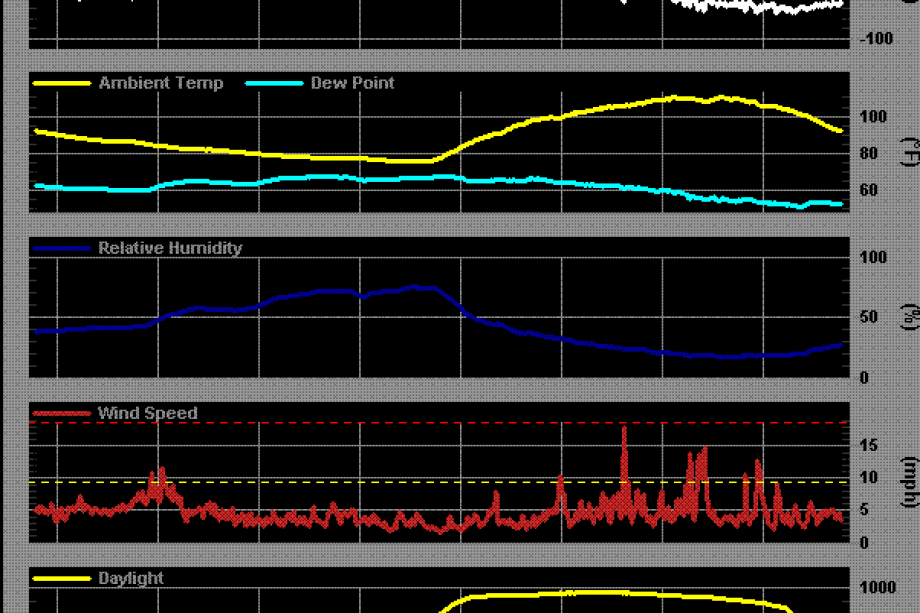The height and width of the screenshot is (613, 920).
Task: Click the yellow dashed wind warning line
Action: pyautogui.click(x=439, y=482)
